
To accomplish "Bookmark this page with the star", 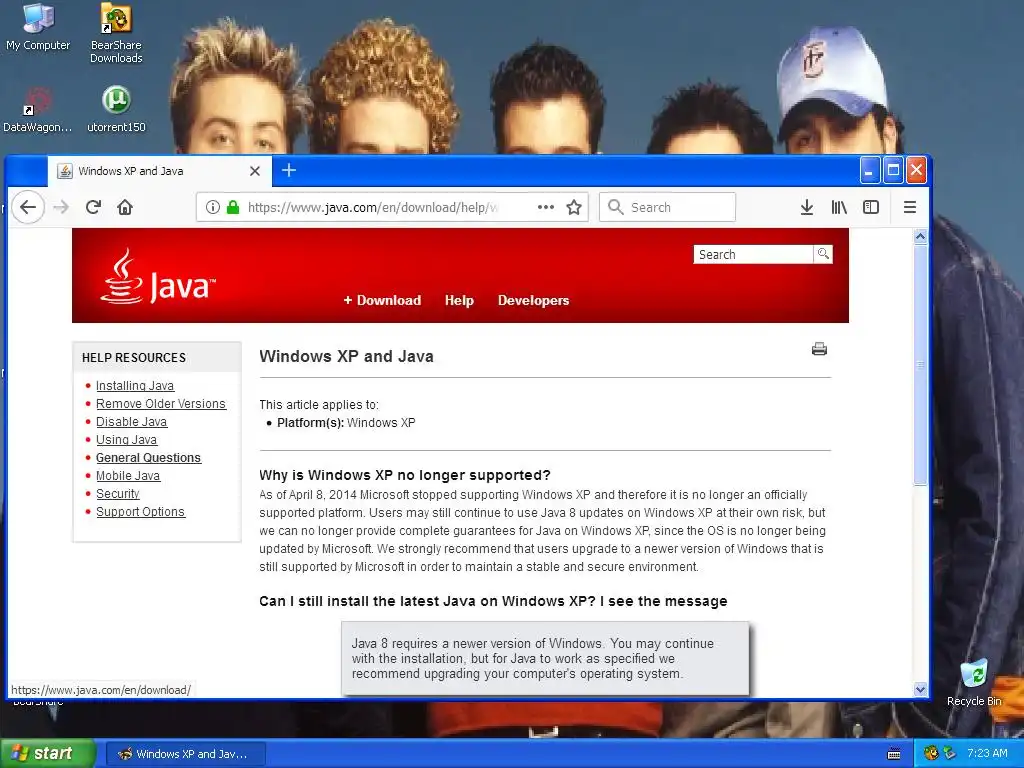I will [574, 207].
